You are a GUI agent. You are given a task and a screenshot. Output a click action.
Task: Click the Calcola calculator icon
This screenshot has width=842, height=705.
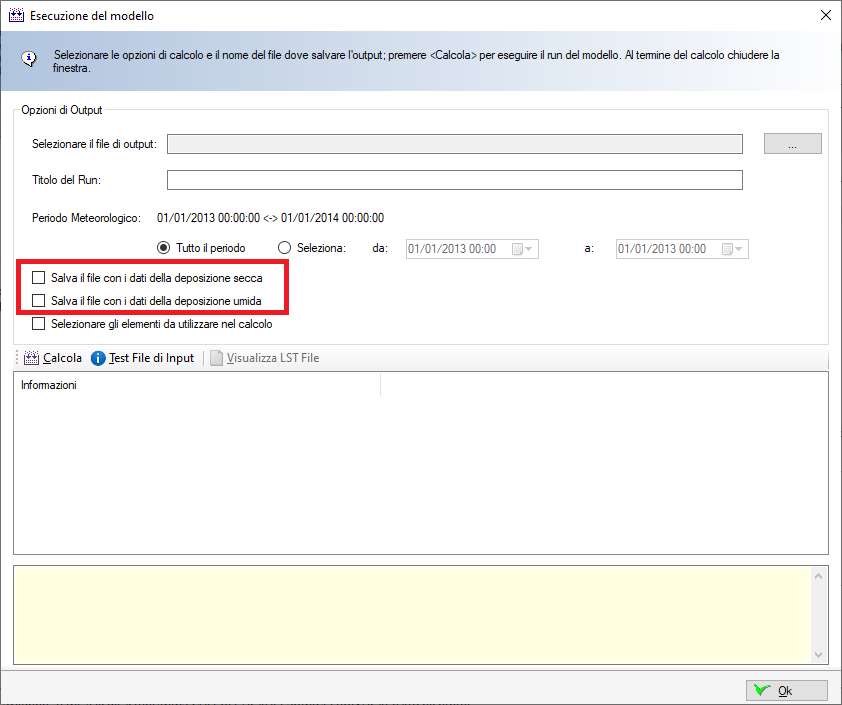30,358
